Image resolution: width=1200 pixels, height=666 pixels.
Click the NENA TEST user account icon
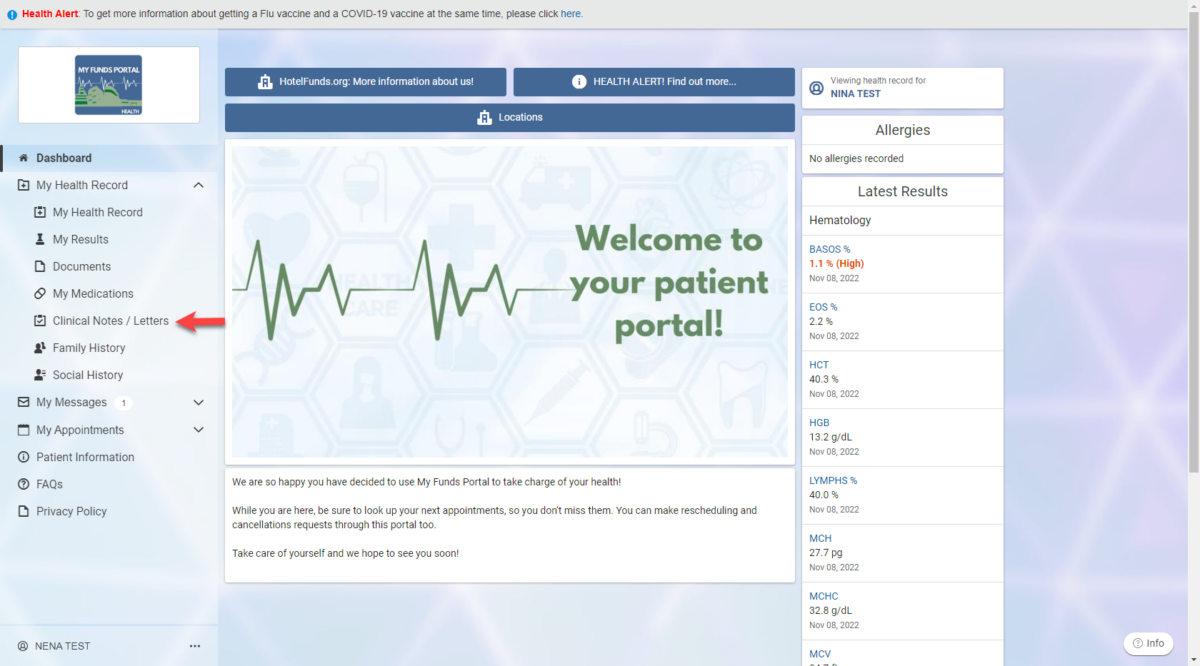point(24,646)
